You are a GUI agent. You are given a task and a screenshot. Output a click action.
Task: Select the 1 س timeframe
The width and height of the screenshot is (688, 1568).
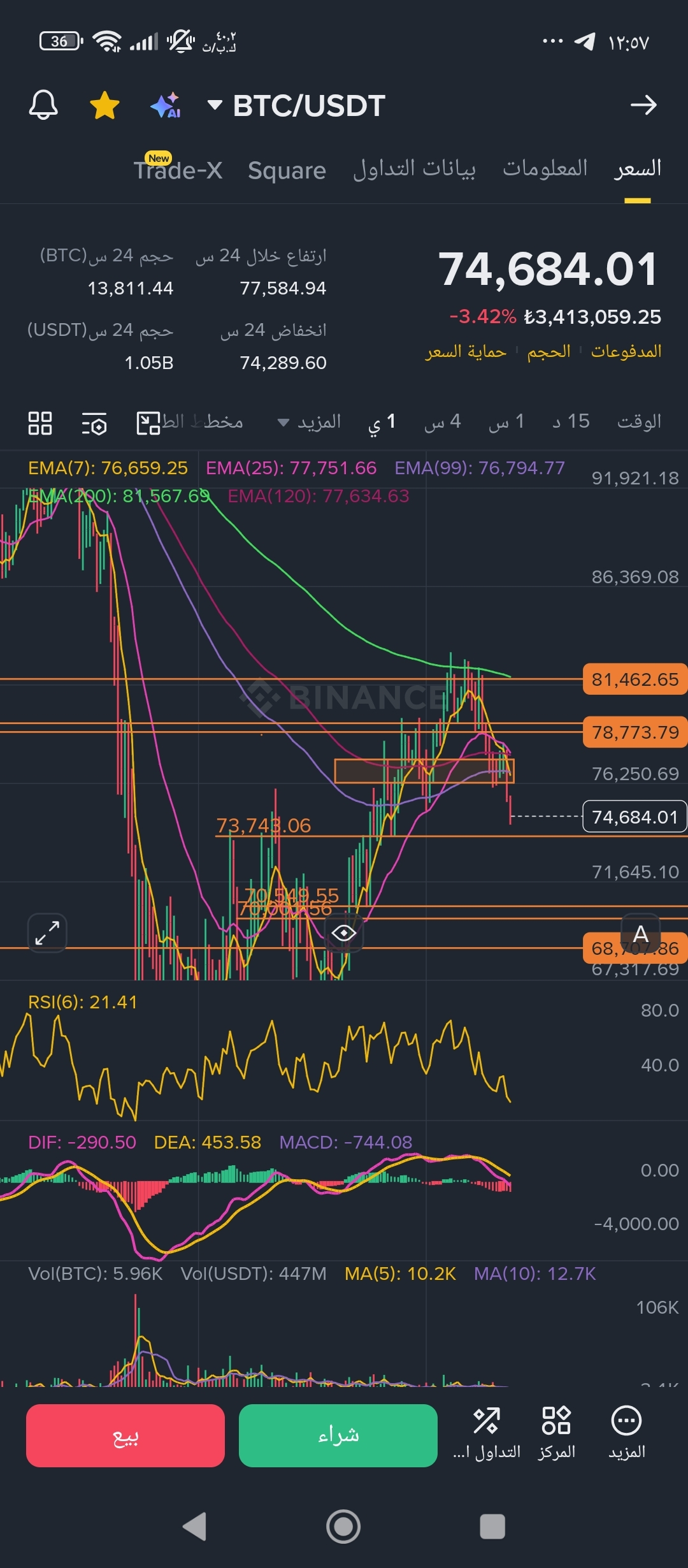tap(506, 422)
